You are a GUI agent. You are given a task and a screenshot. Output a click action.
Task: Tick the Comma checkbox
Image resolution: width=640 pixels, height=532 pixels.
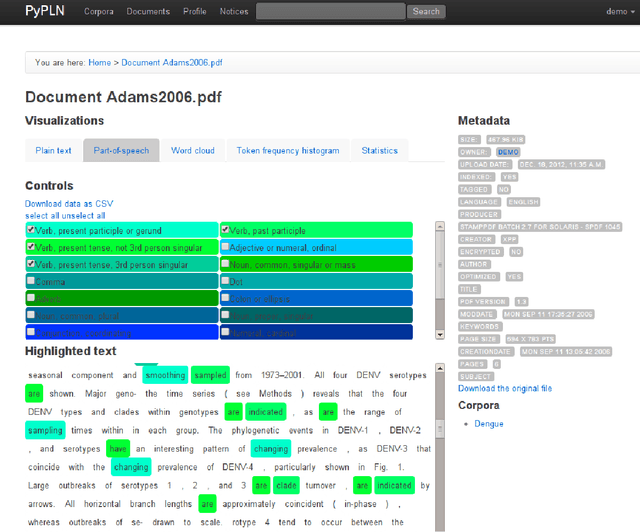click(x=31, y=281)
